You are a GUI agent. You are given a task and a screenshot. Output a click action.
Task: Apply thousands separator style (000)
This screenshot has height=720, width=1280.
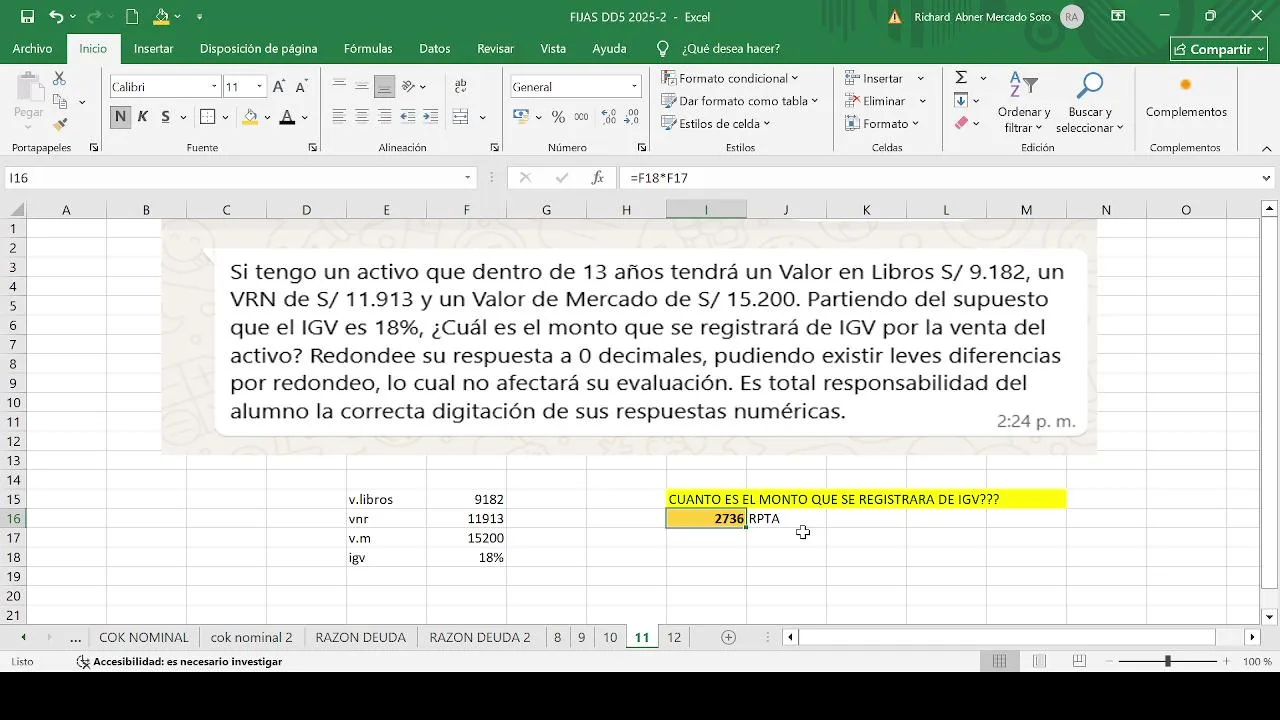coord(579,117)
